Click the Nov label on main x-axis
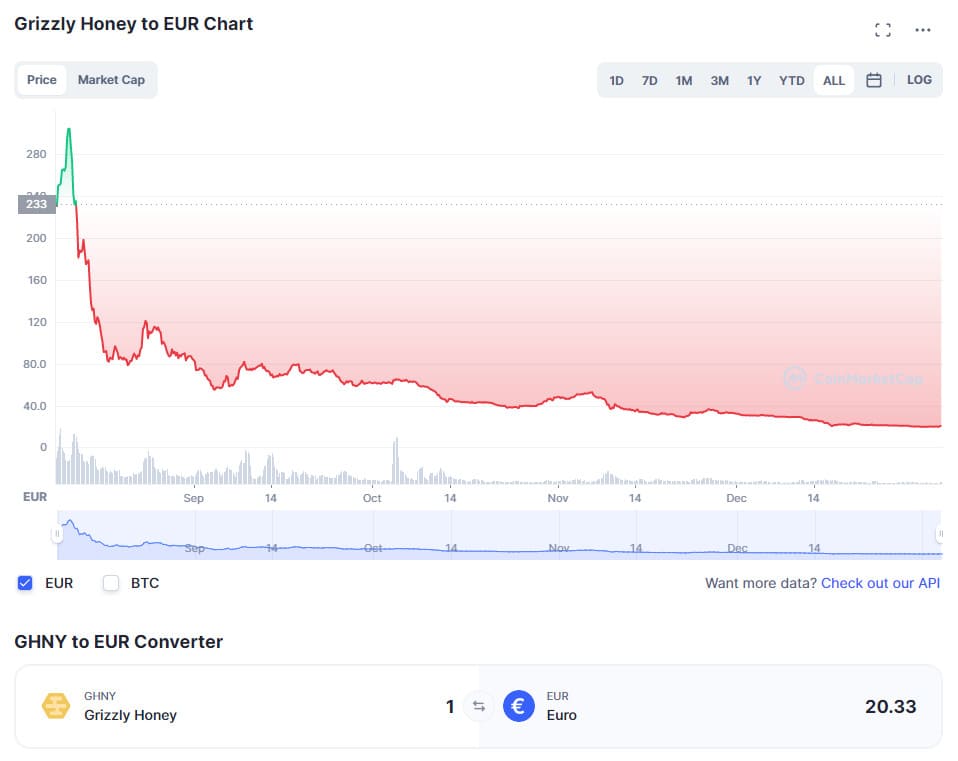Viewport: 958px width, 761px height. (x=558, y=498)
